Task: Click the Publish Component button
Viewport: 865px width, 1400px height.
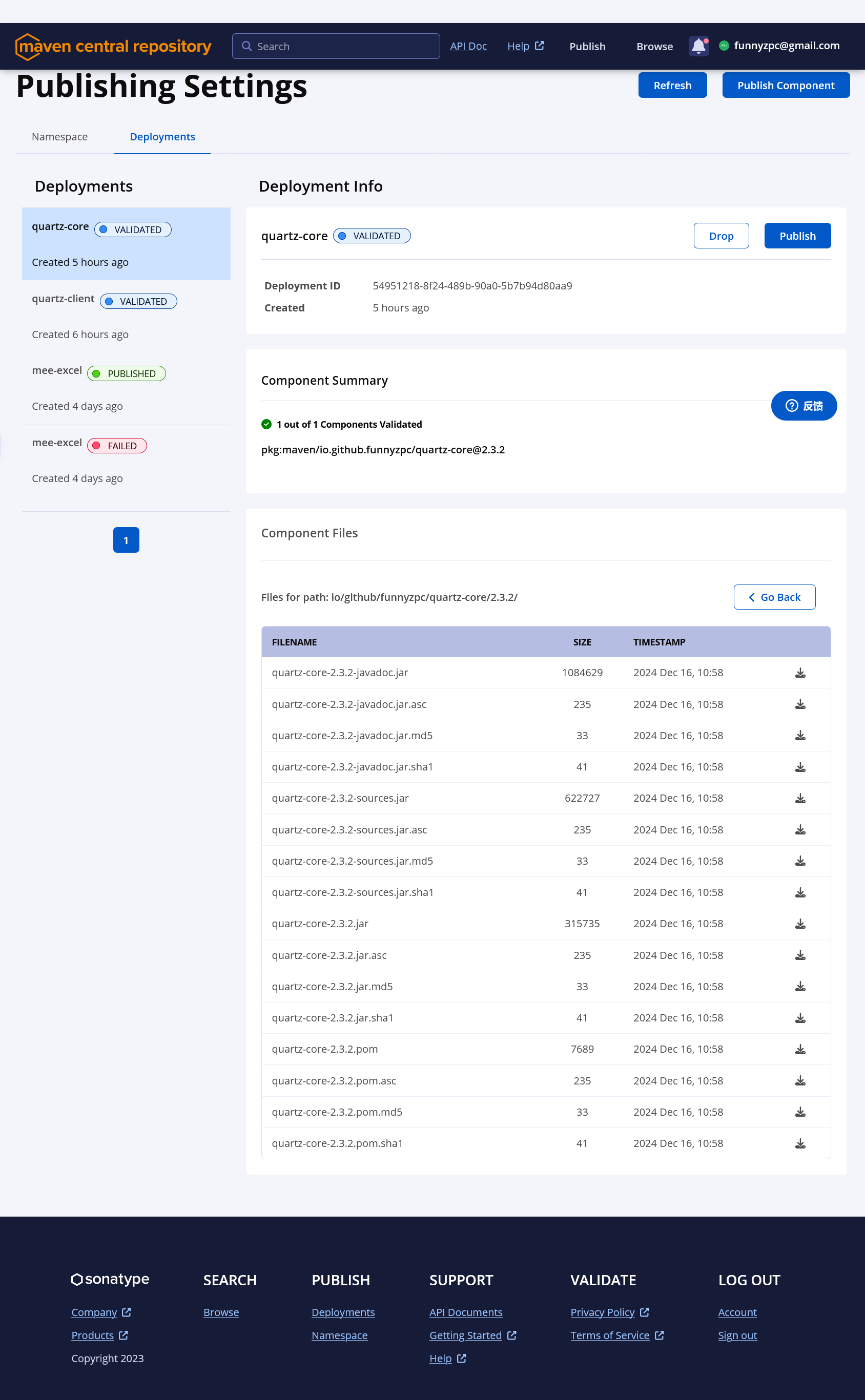Action: pyautogui.click(x=786, y=85)
